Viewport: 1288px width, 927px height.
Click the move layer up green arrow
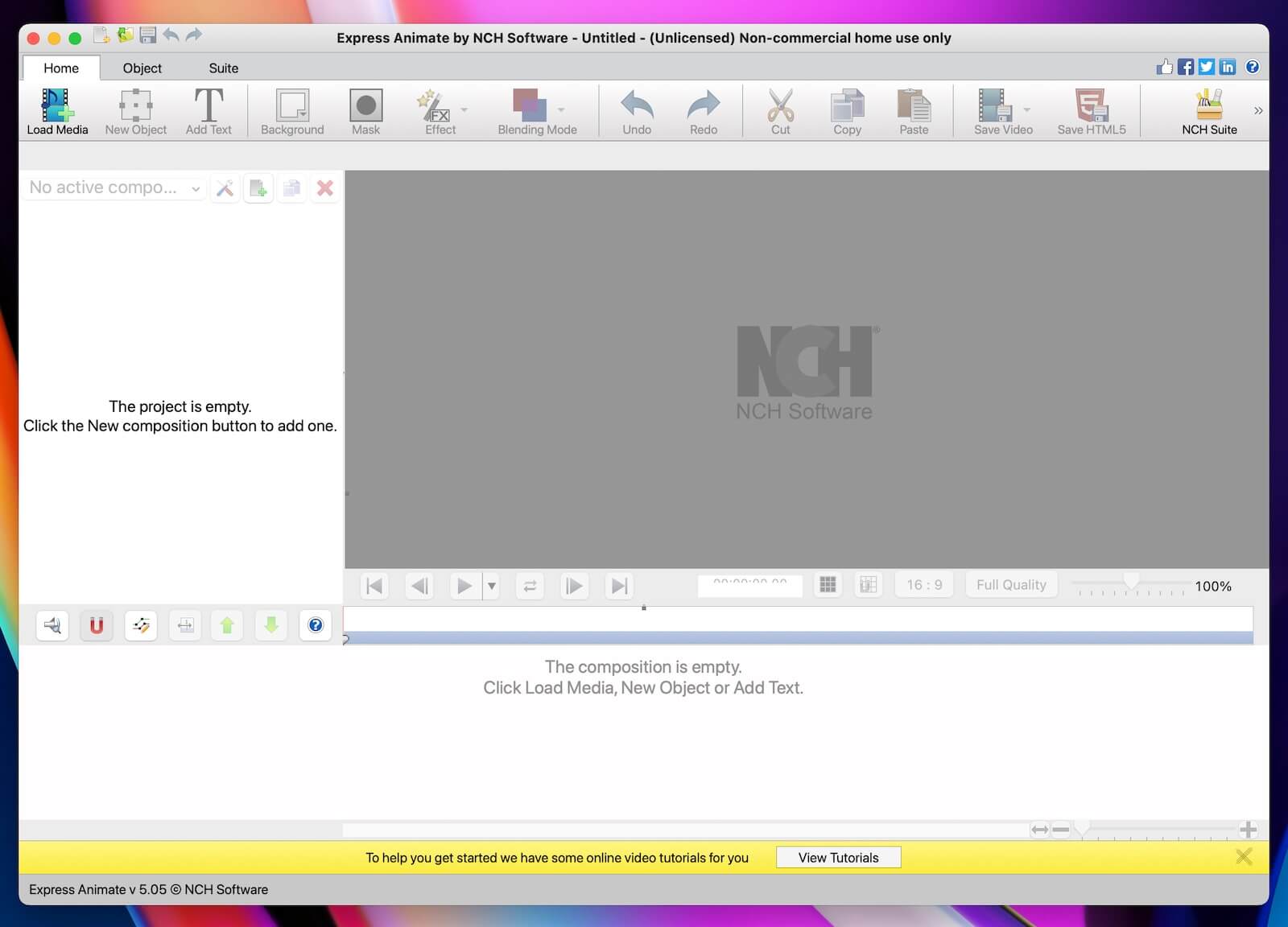click(227, 625)
